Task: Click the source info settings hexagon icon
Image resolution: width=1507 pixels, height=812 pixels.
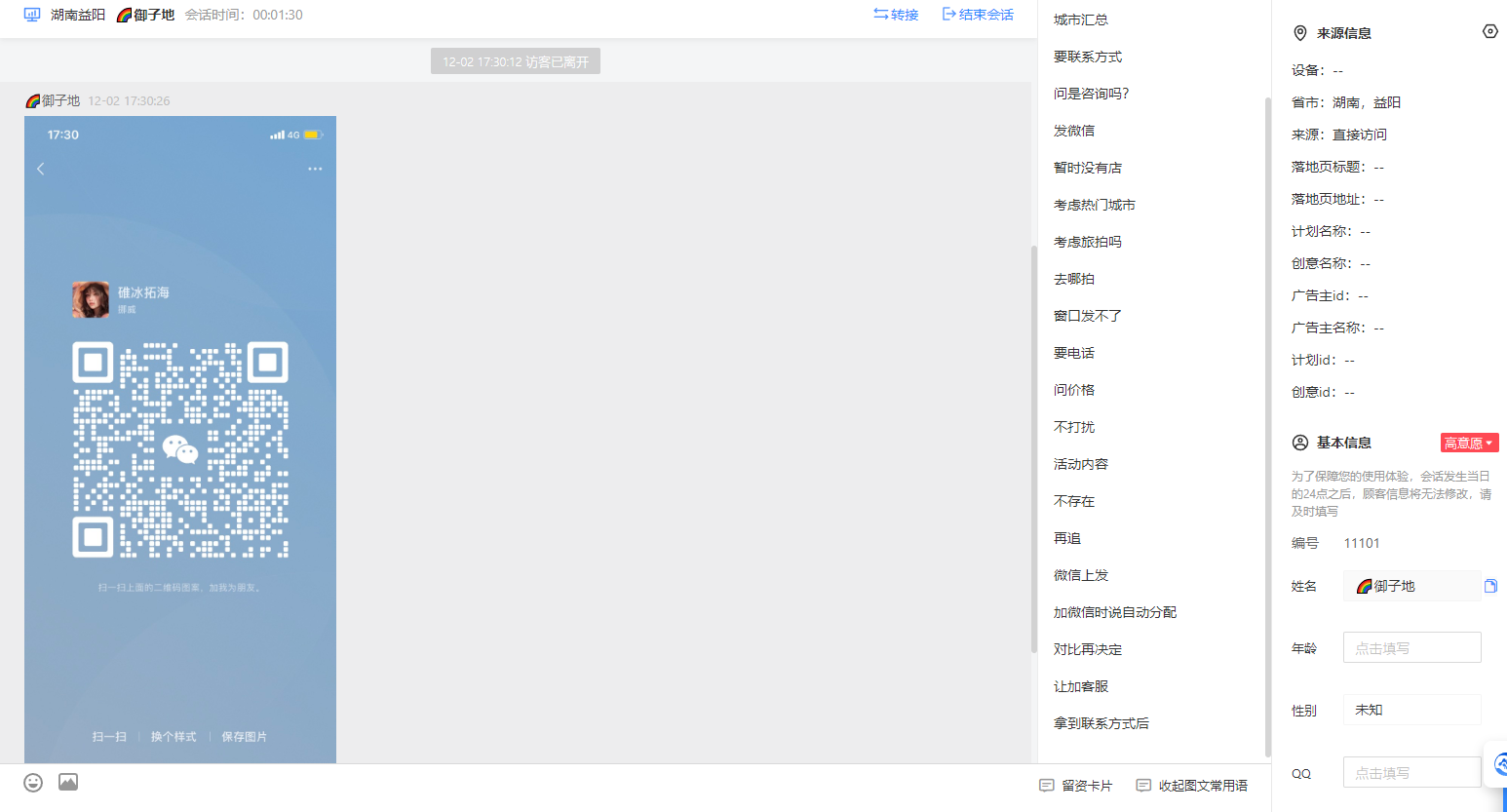Action: tap(1489, 31)
